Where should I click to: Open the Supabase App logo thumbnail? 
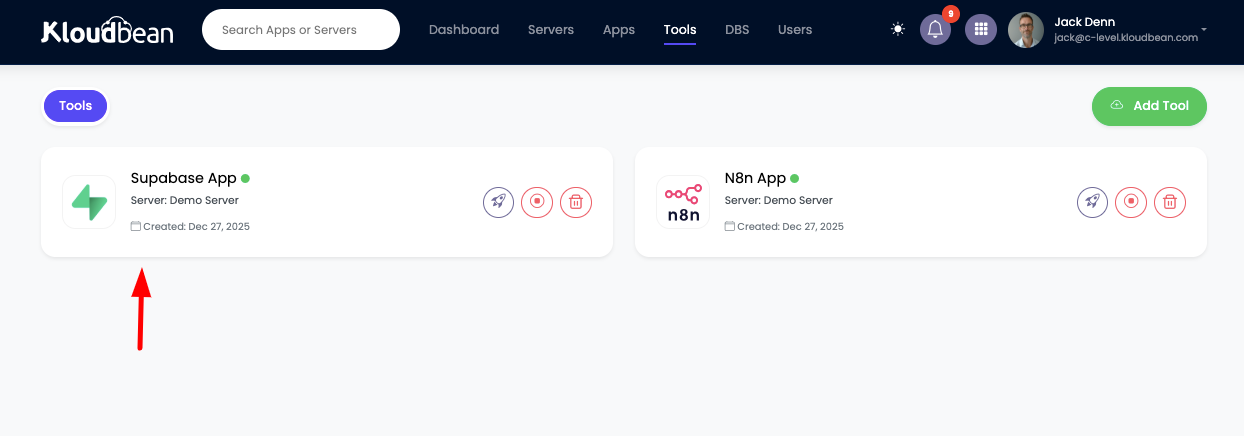(x=89, y=202)
